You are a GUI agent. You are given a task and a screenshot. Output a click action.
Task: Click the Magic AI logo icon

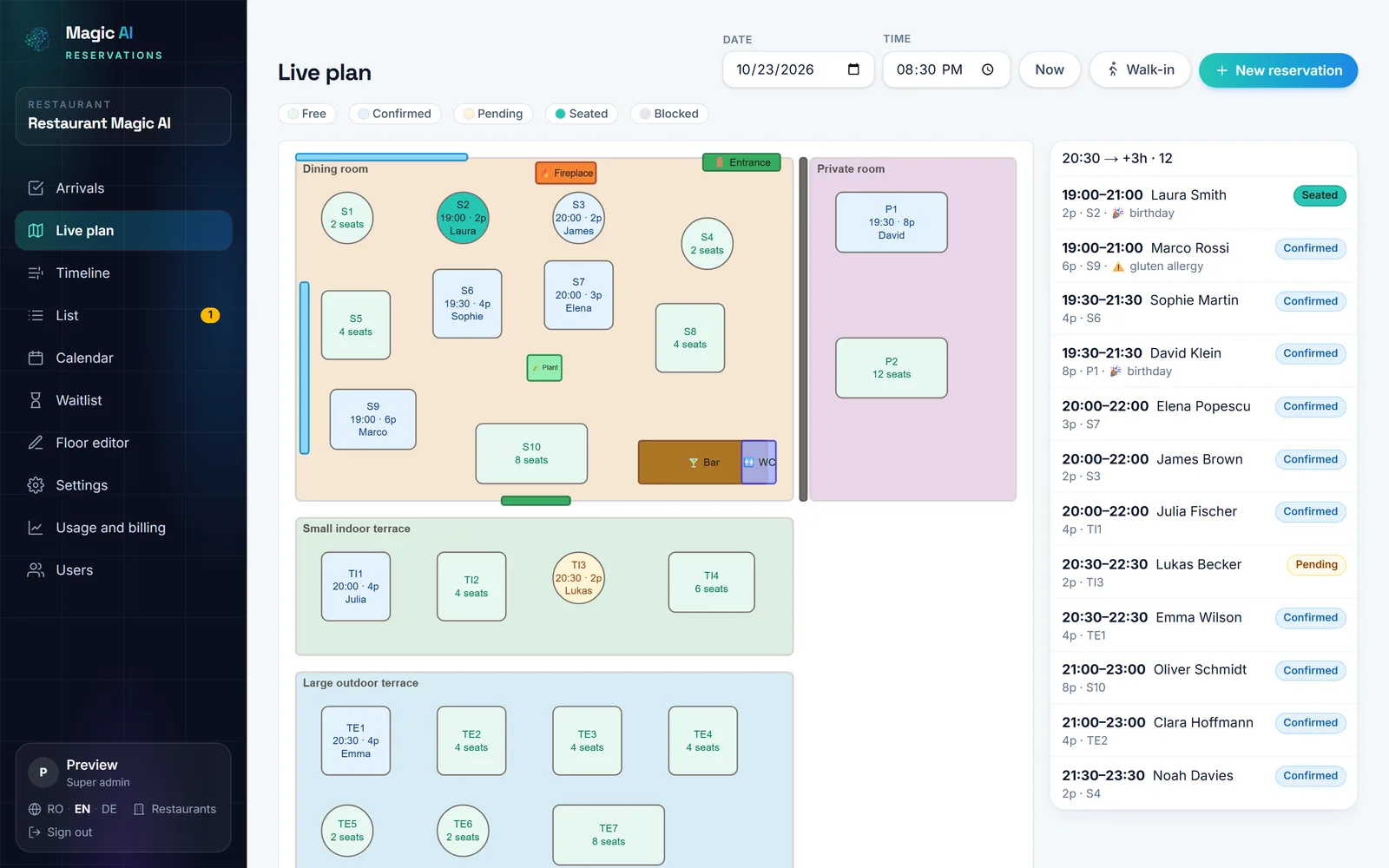click(37, 39)
